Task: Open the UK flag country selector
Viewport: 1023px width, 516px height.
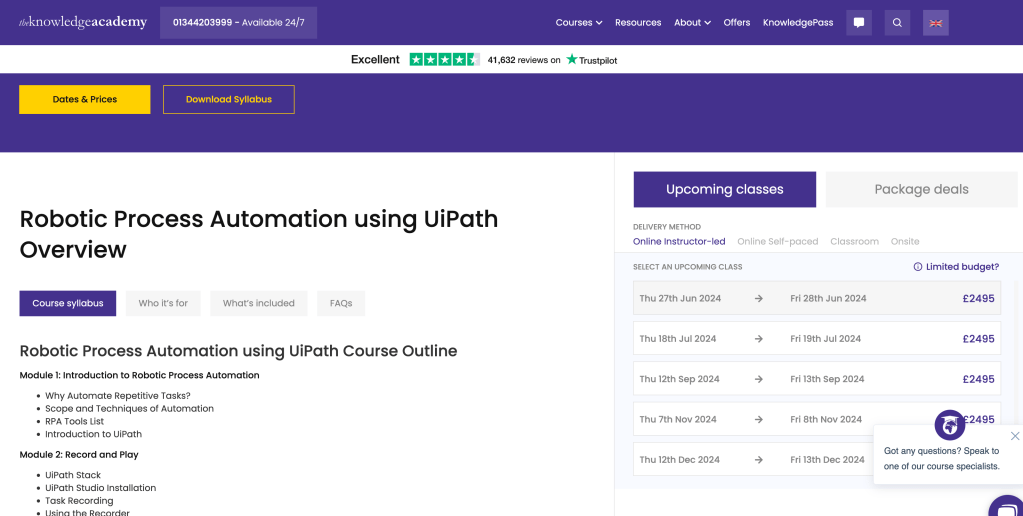Action: coord(936,23)
